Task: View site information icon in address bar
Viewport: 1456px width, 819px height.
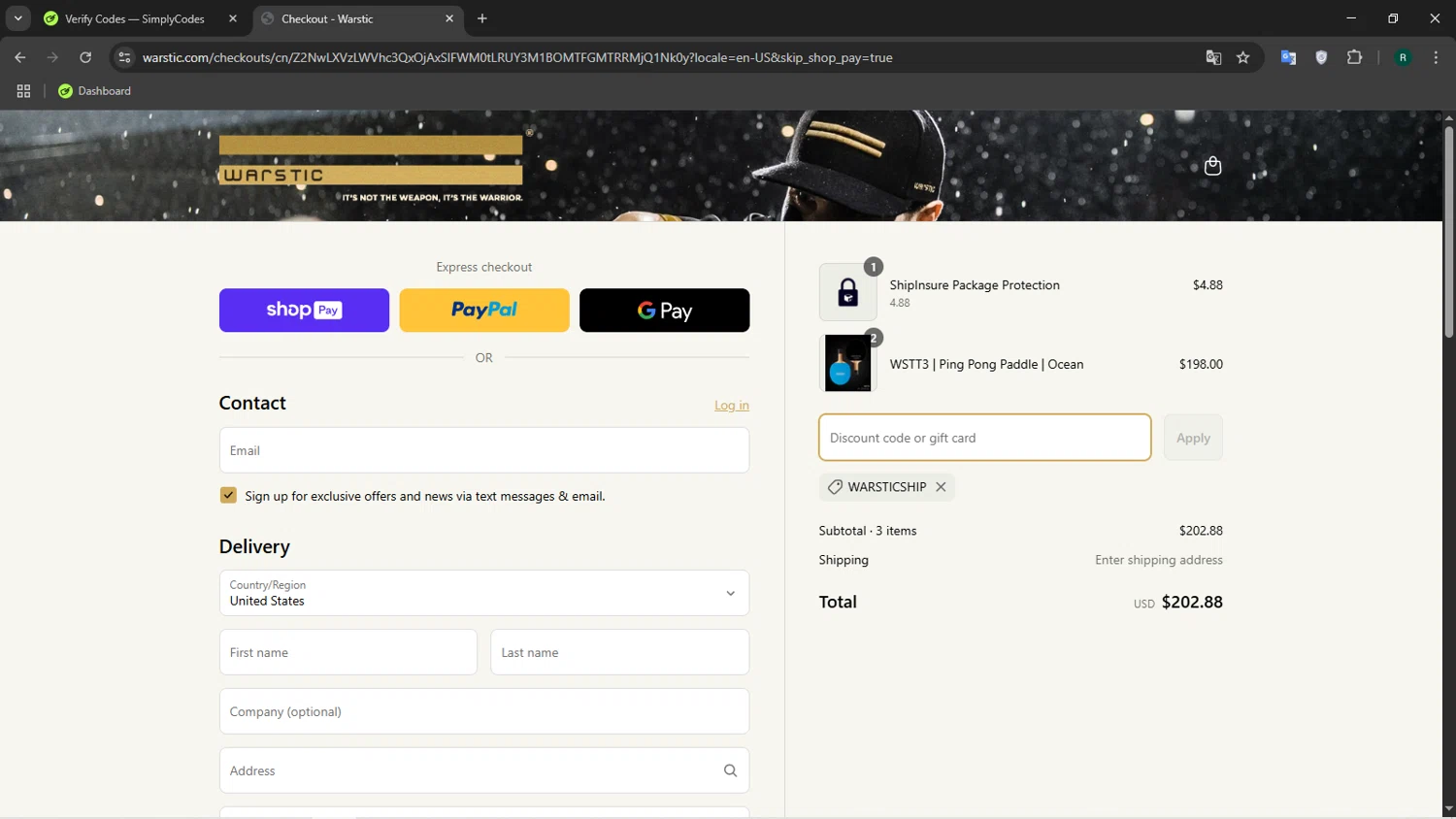Action: [124, 57]
